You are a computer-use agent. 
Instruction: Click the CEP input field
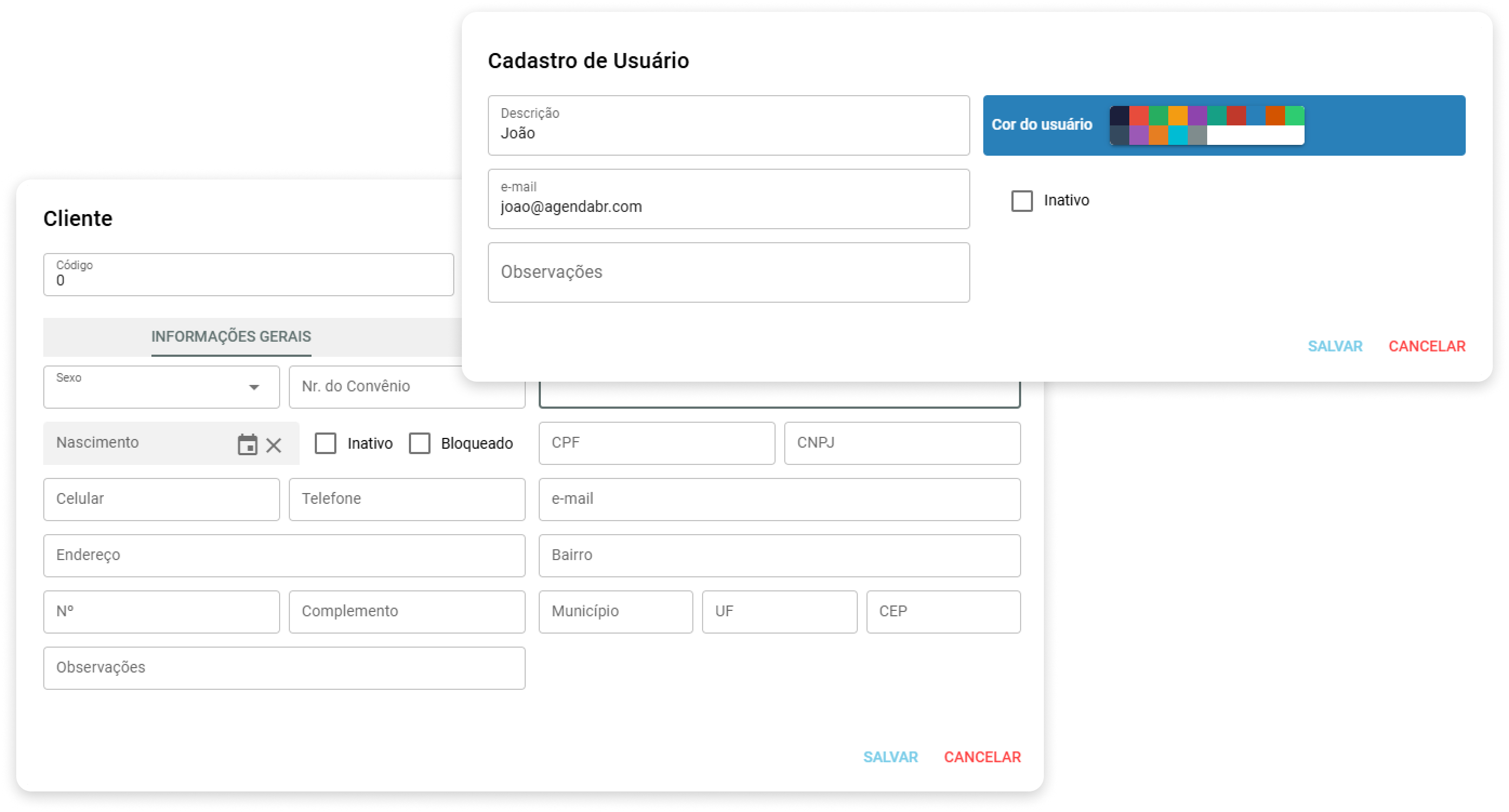(x=943, y=612)
